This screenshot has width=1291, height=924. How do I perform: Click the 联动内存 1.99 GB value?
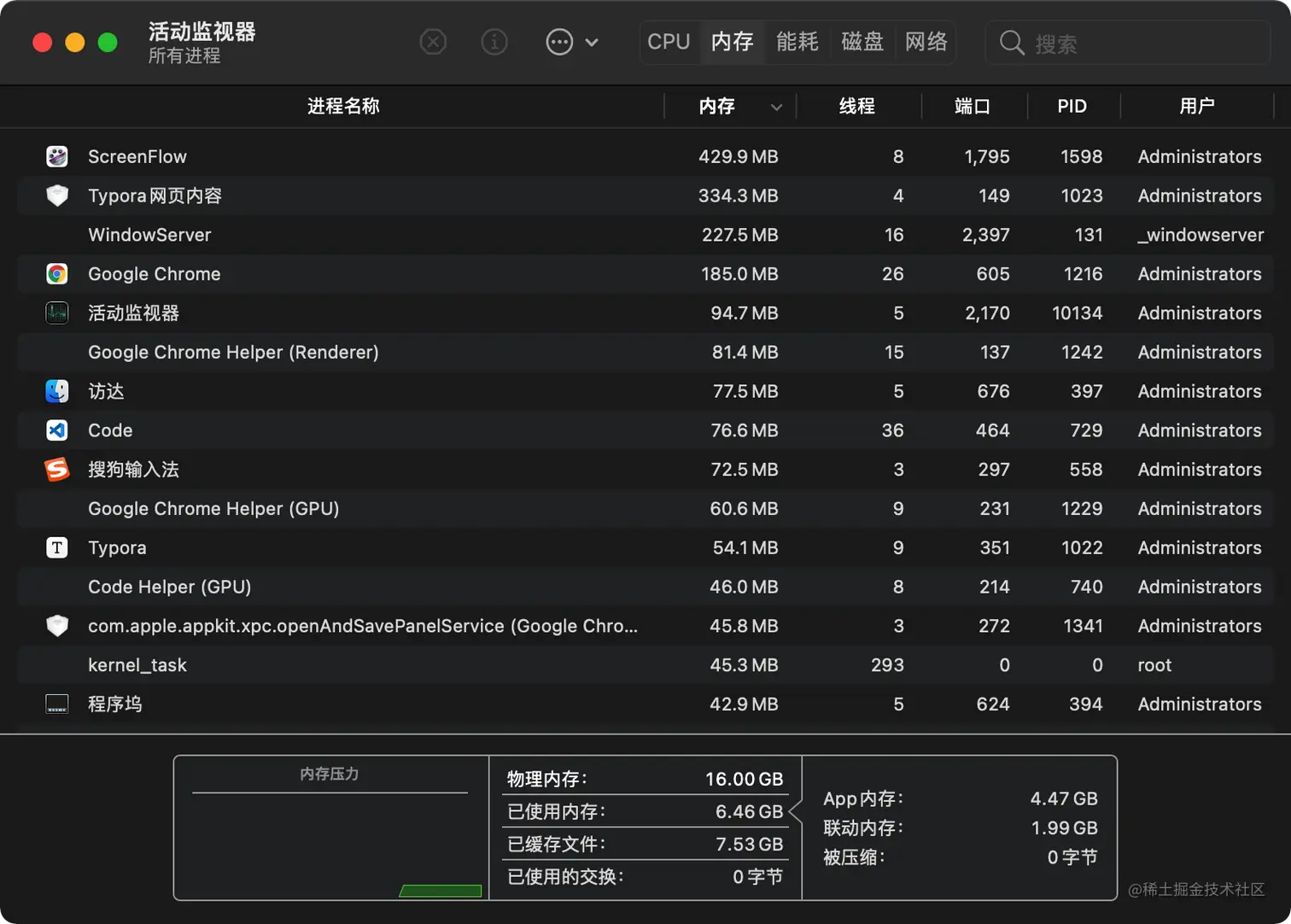pos(1064,828)
